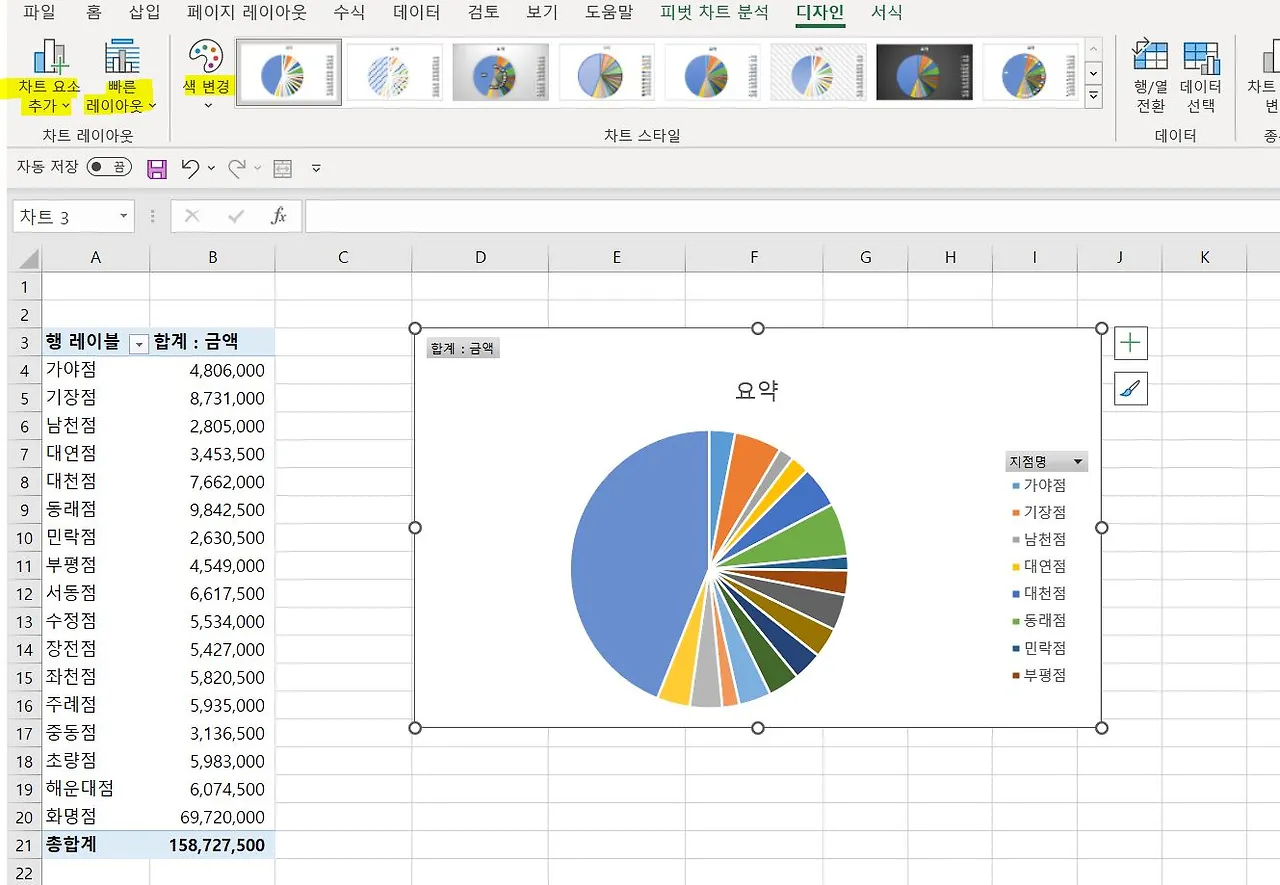Select column K header

coord(1204,258)
